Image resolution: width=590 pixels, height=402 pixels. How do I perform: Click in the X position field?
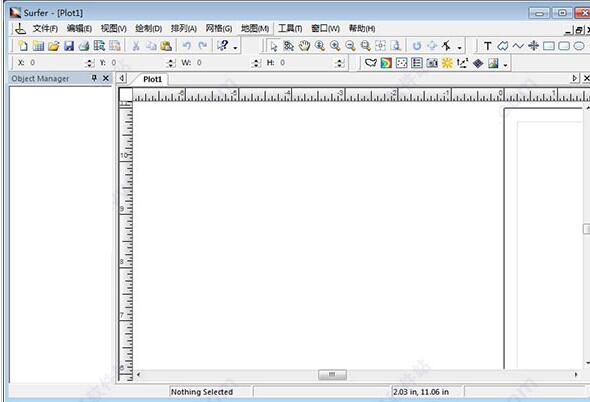(56, 63)
